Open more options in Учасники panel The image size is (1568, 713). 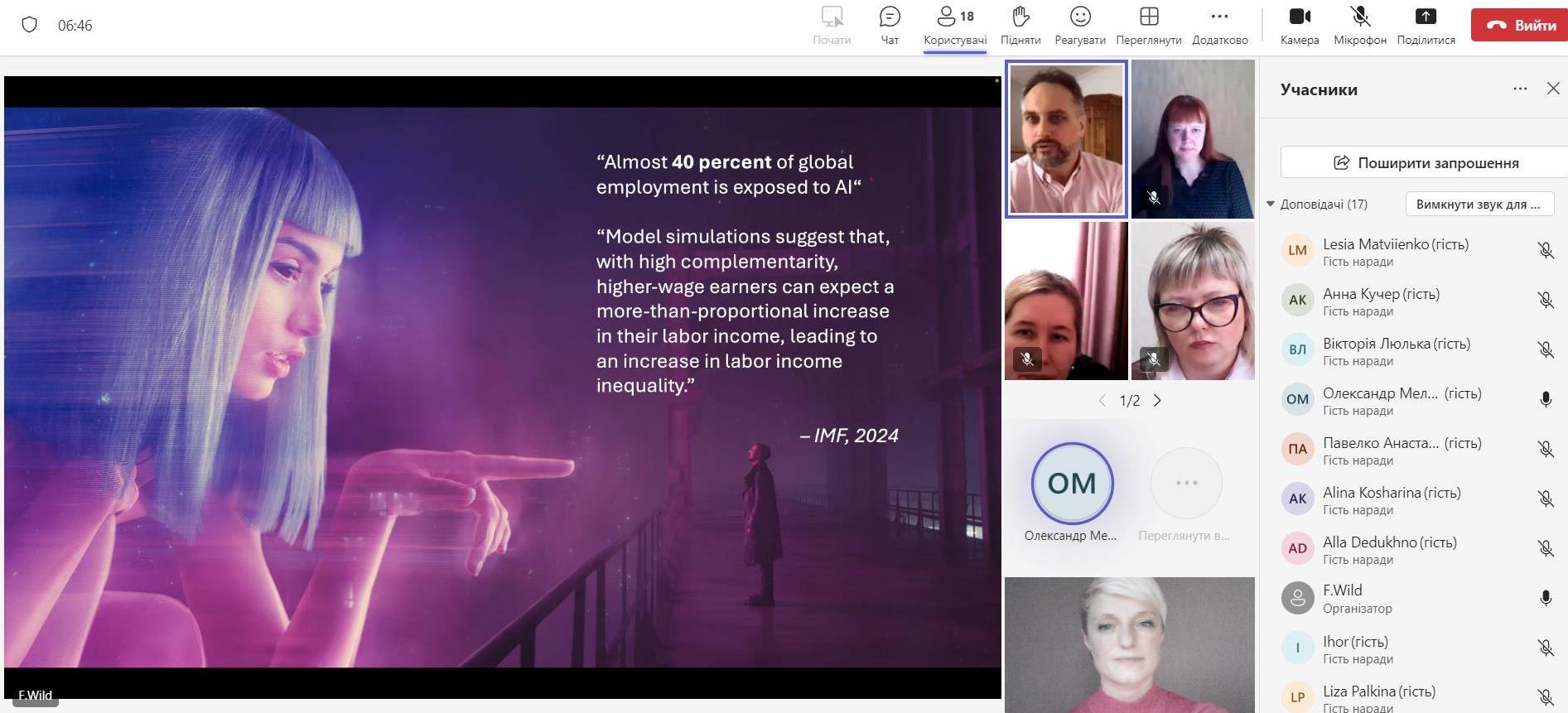1520,89
